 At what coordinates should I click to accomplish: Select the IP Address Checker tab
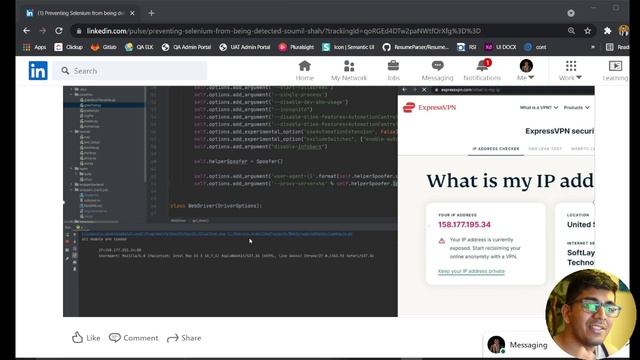pos(496,149)
